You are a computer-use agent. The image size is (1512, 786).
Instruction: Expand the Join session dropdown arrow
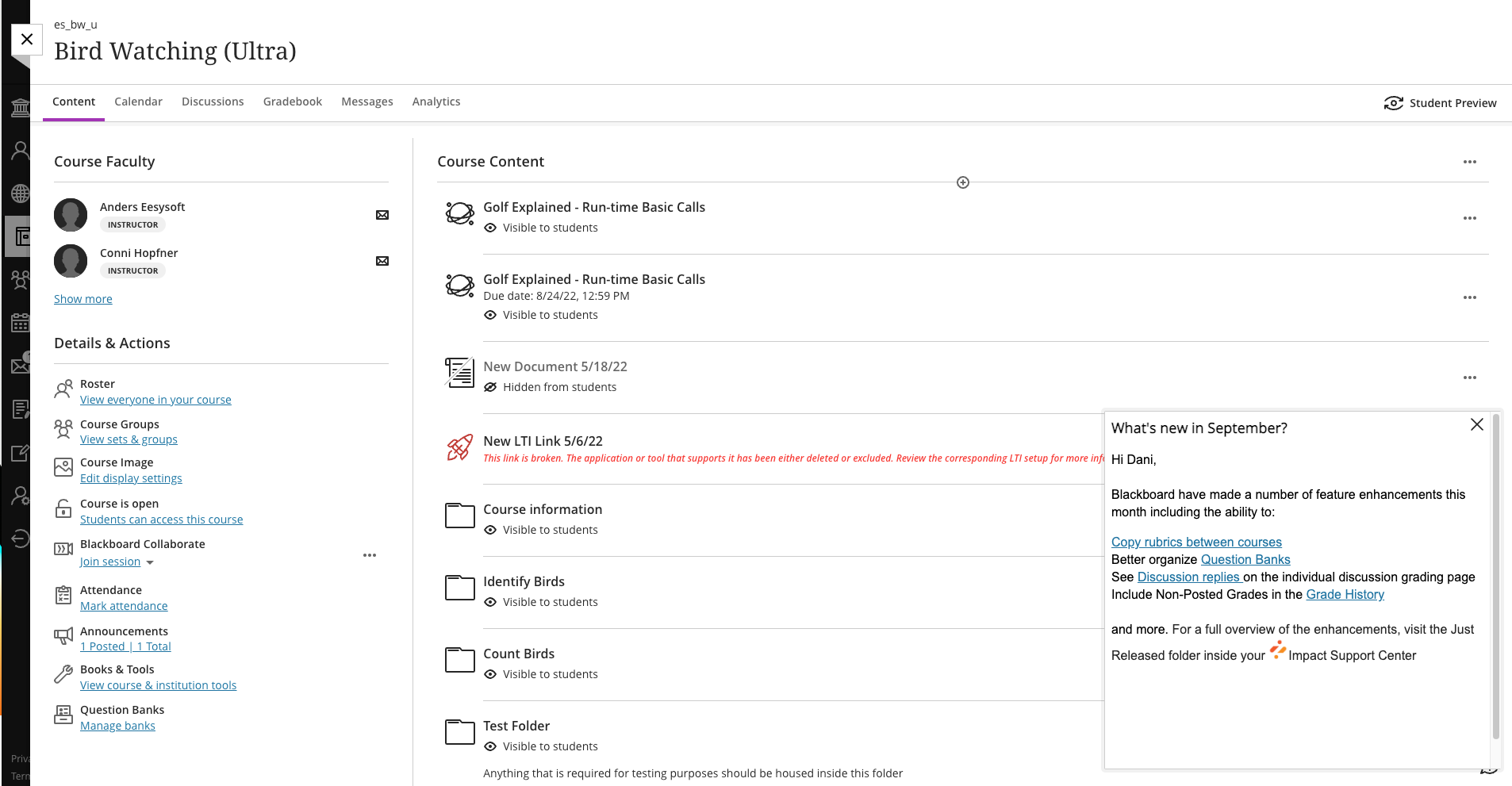click(150, 562)
